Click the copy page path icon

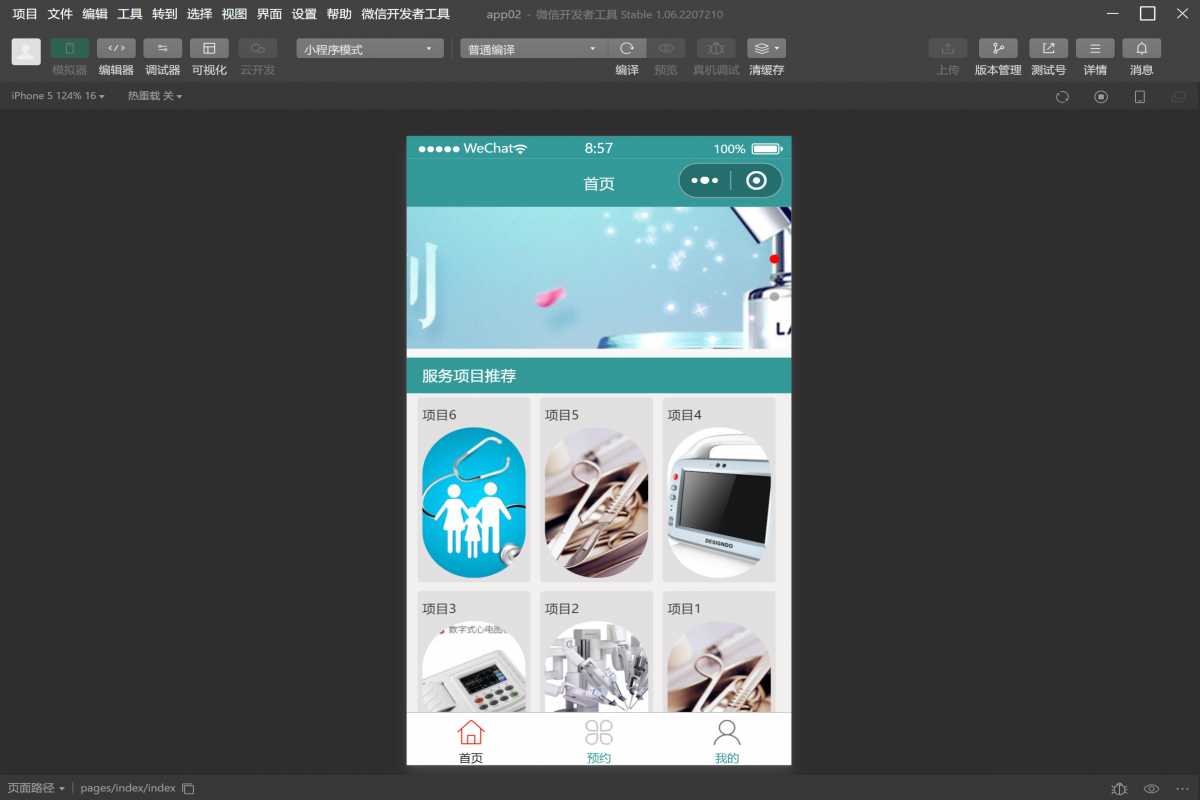[188, 788]
